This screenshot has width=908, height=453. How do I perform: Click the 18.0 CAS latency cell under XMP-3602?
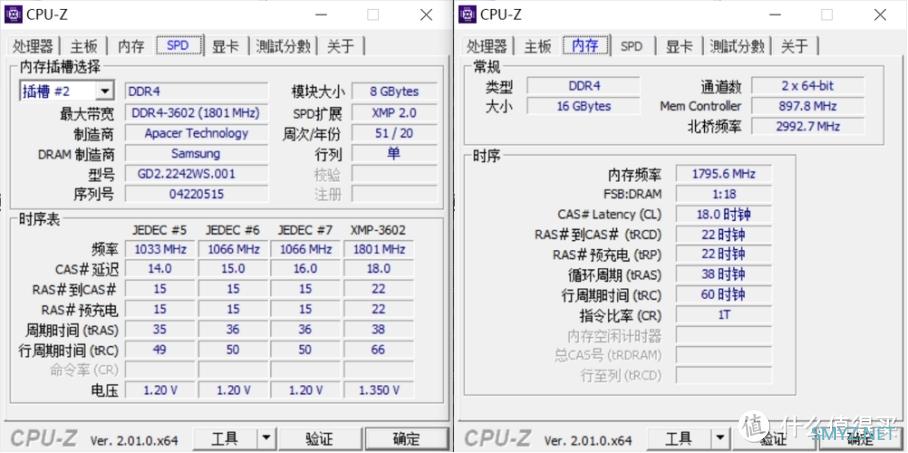pyautogui.click(x=379, y=269)
